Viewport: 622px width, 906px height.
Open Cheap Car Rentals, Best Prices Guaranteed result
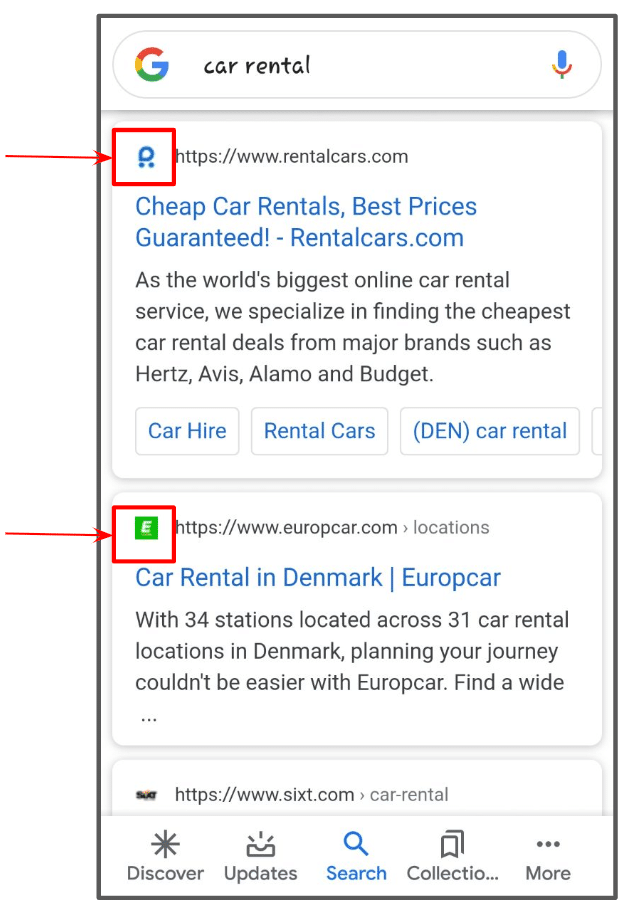[x=306, y=222]
